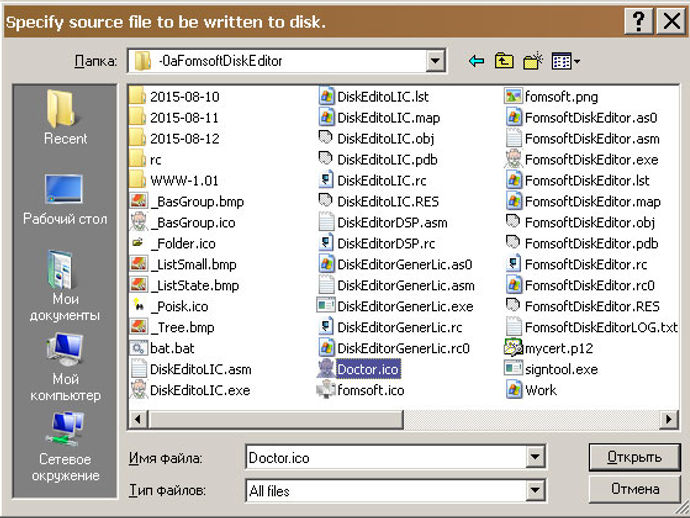The width and height of the screenshot is (690, 518).
Task: Select file name FomsoftDiskEditor.pdb
Action: tap(591, 243)
